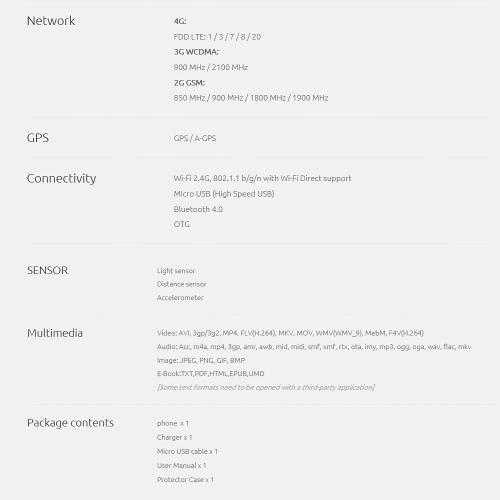The width and height of the screenshot is (500, 500).
Task: Click the third-party application italic note
Action: tap(266, 387)
